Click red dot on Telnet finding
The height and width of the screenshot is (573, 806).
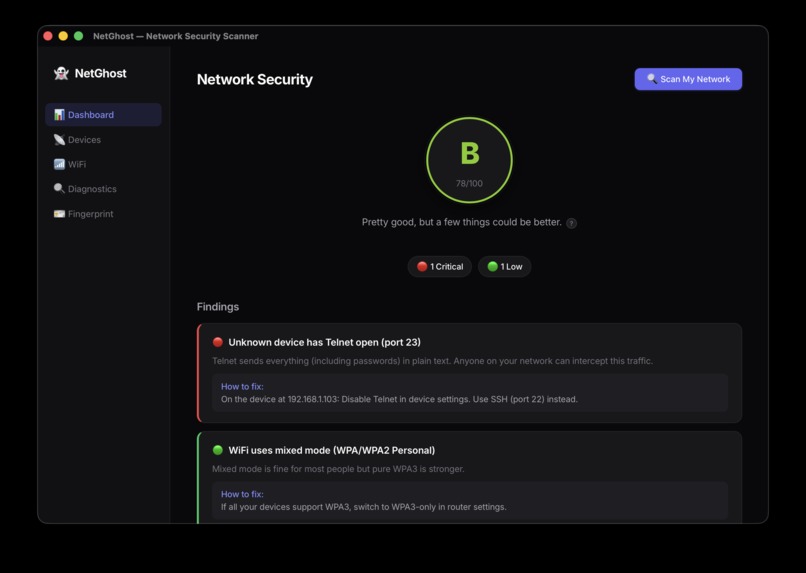point(217,342)
